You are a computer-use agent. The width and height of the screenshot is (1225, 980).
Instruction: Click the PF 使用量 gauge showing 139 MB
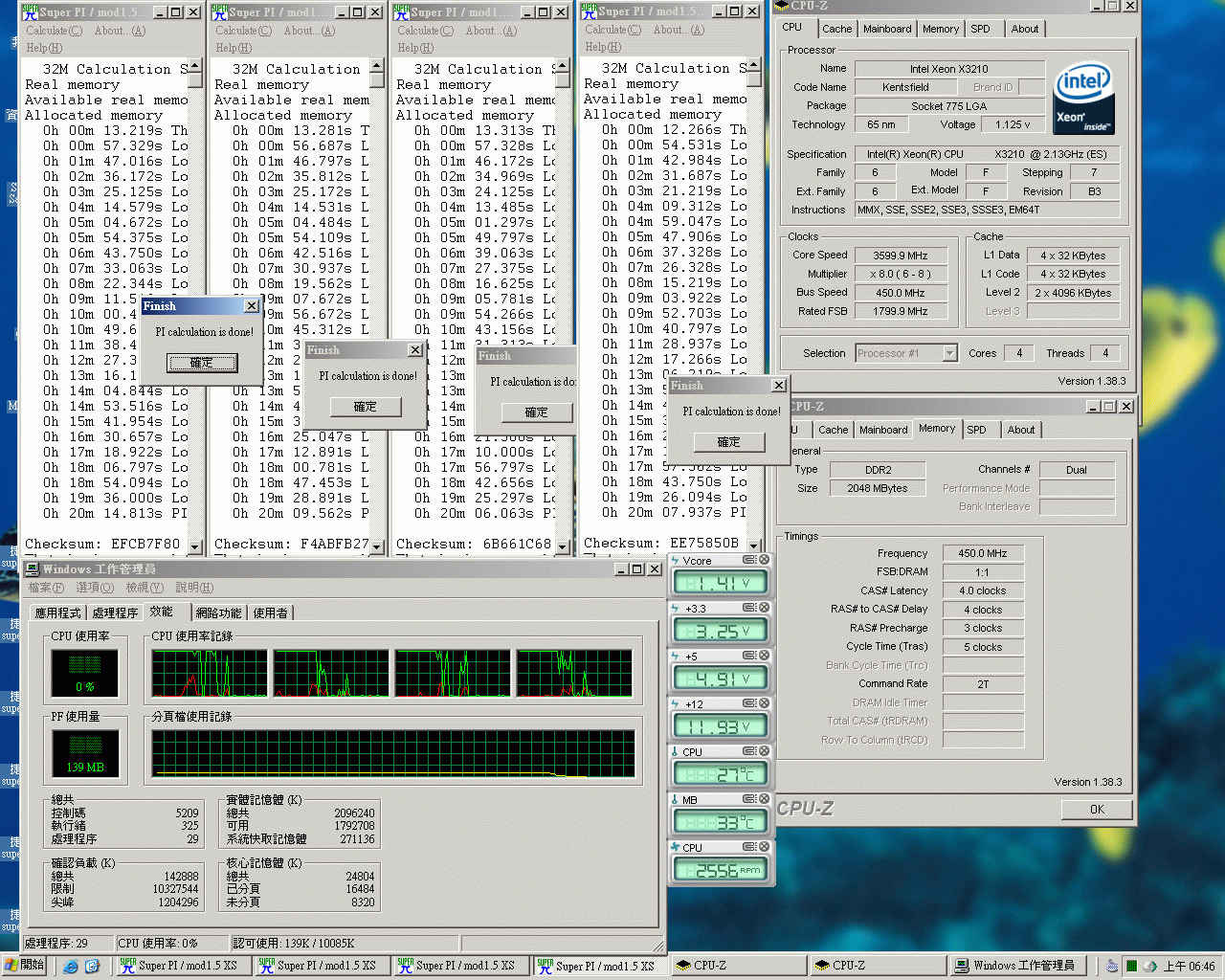pyautogui.click(x=84, y=754)
